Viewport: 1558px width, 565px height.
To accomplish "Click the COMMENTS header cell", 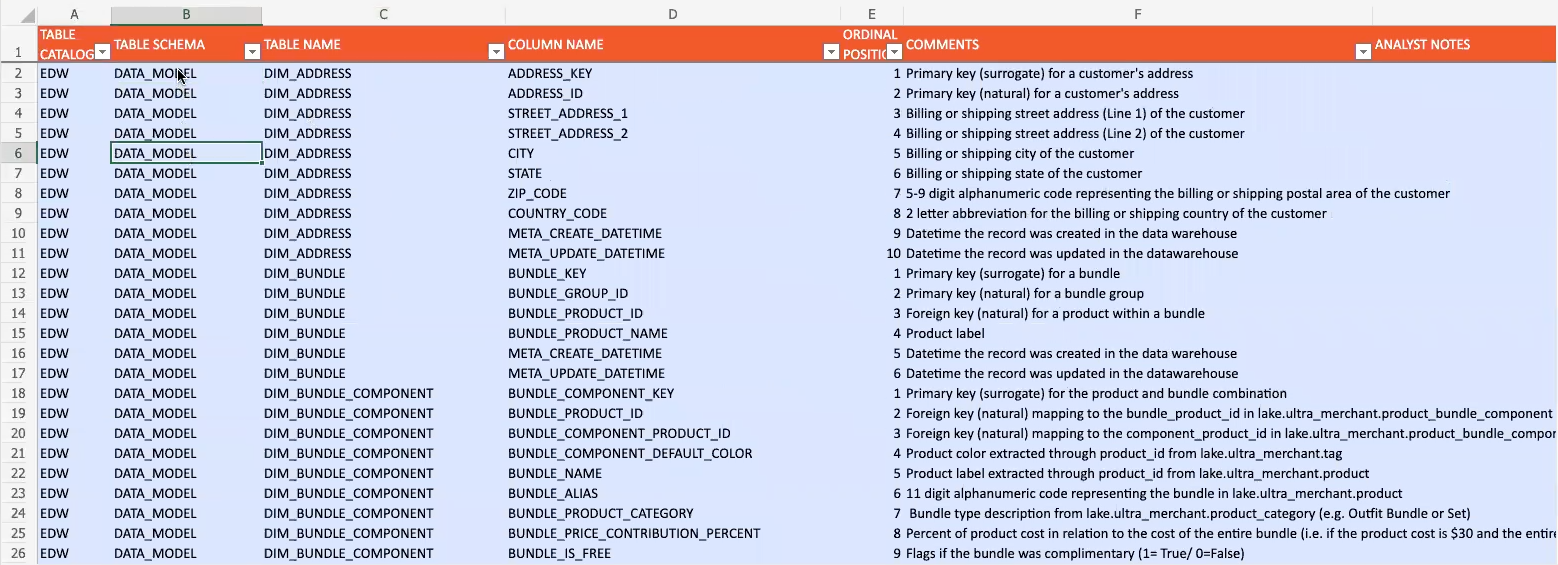I will pos(1138,44).
